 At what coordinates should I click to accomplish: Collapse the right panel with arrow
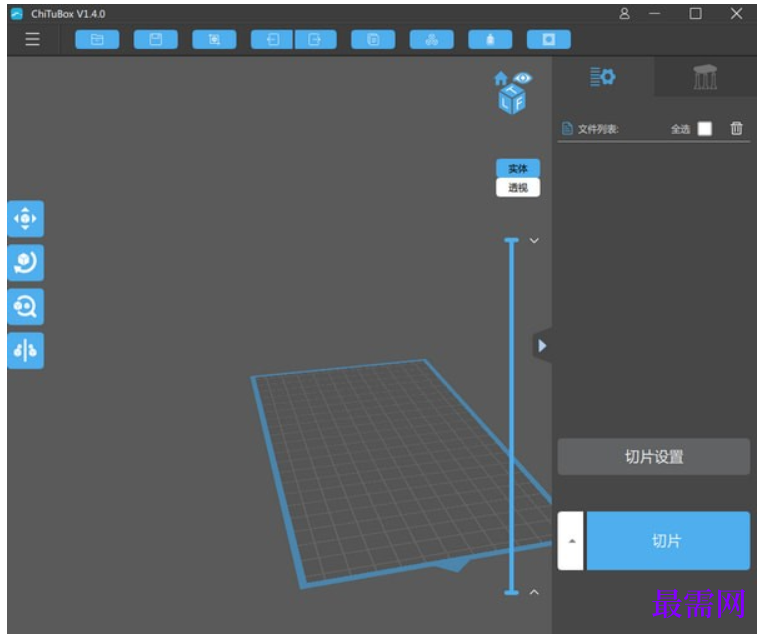542,346
